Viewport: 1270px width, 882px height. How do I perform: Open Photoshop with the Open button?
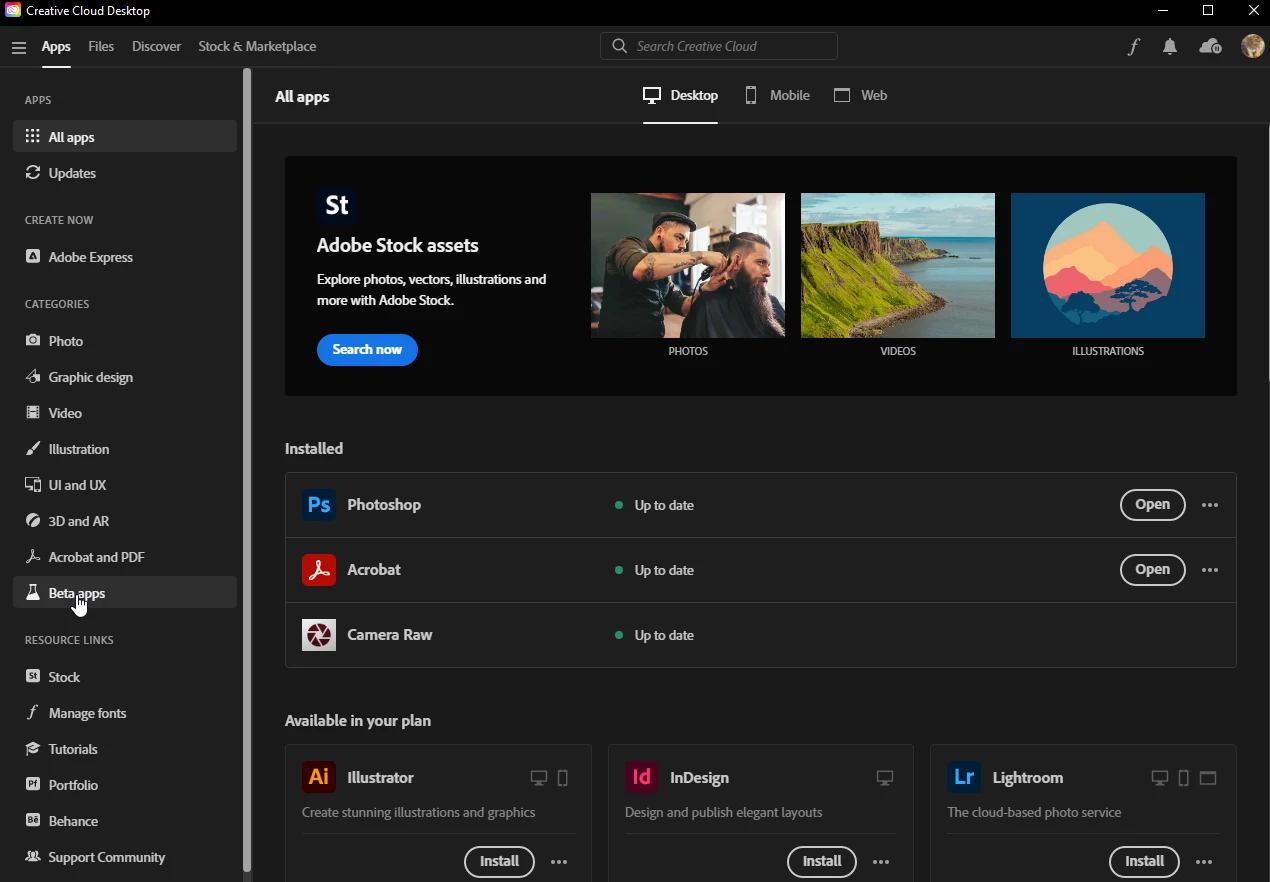point(1152,505)
